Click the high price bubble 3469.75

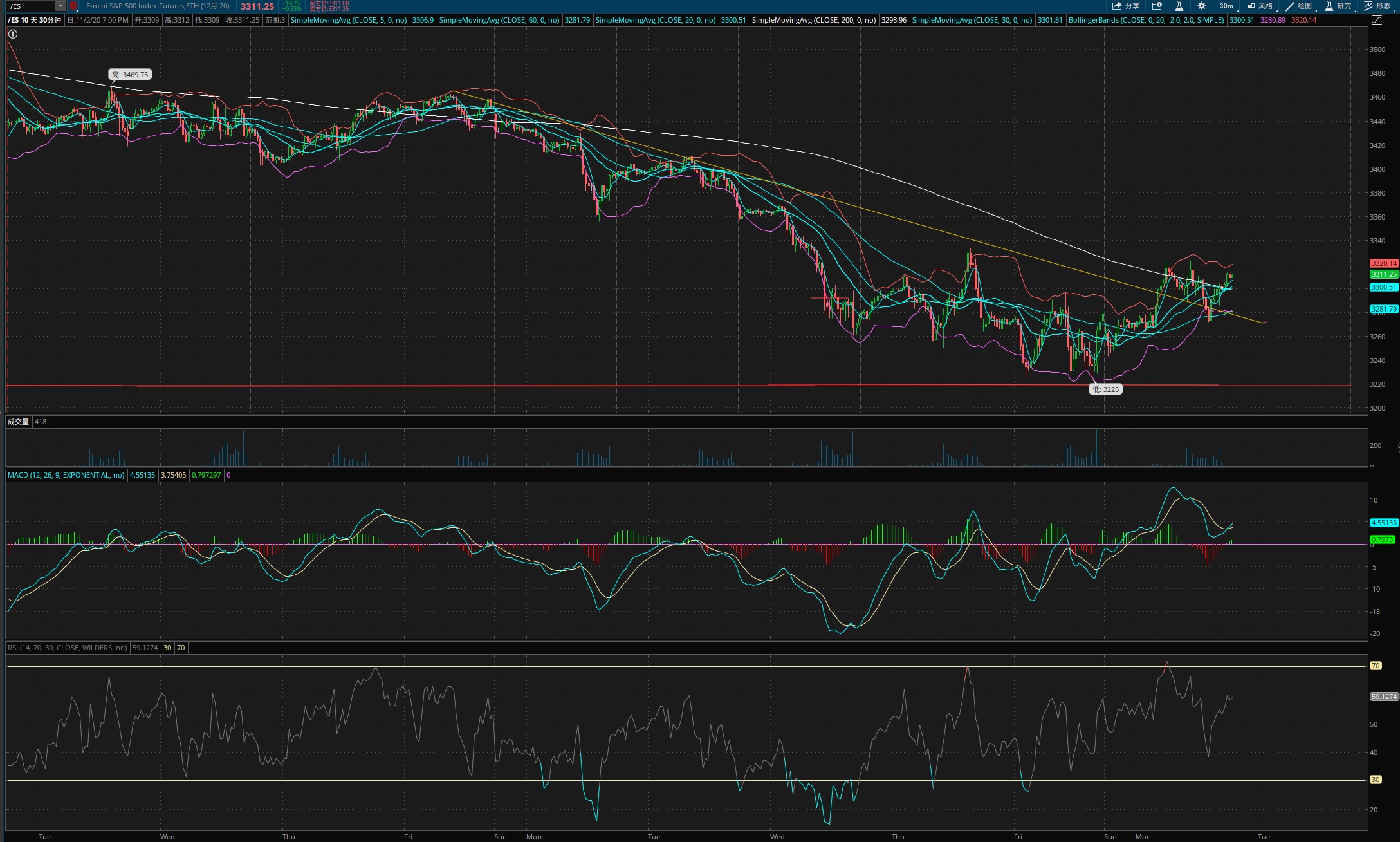click(130, 75)
